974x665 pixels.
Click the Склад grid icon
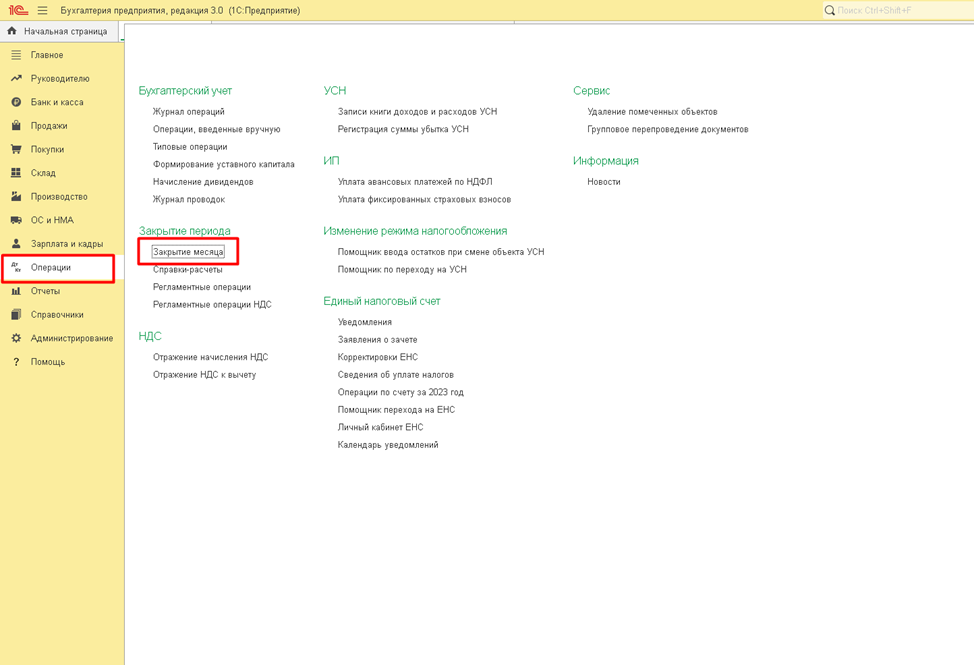click(x=16, y=173)
